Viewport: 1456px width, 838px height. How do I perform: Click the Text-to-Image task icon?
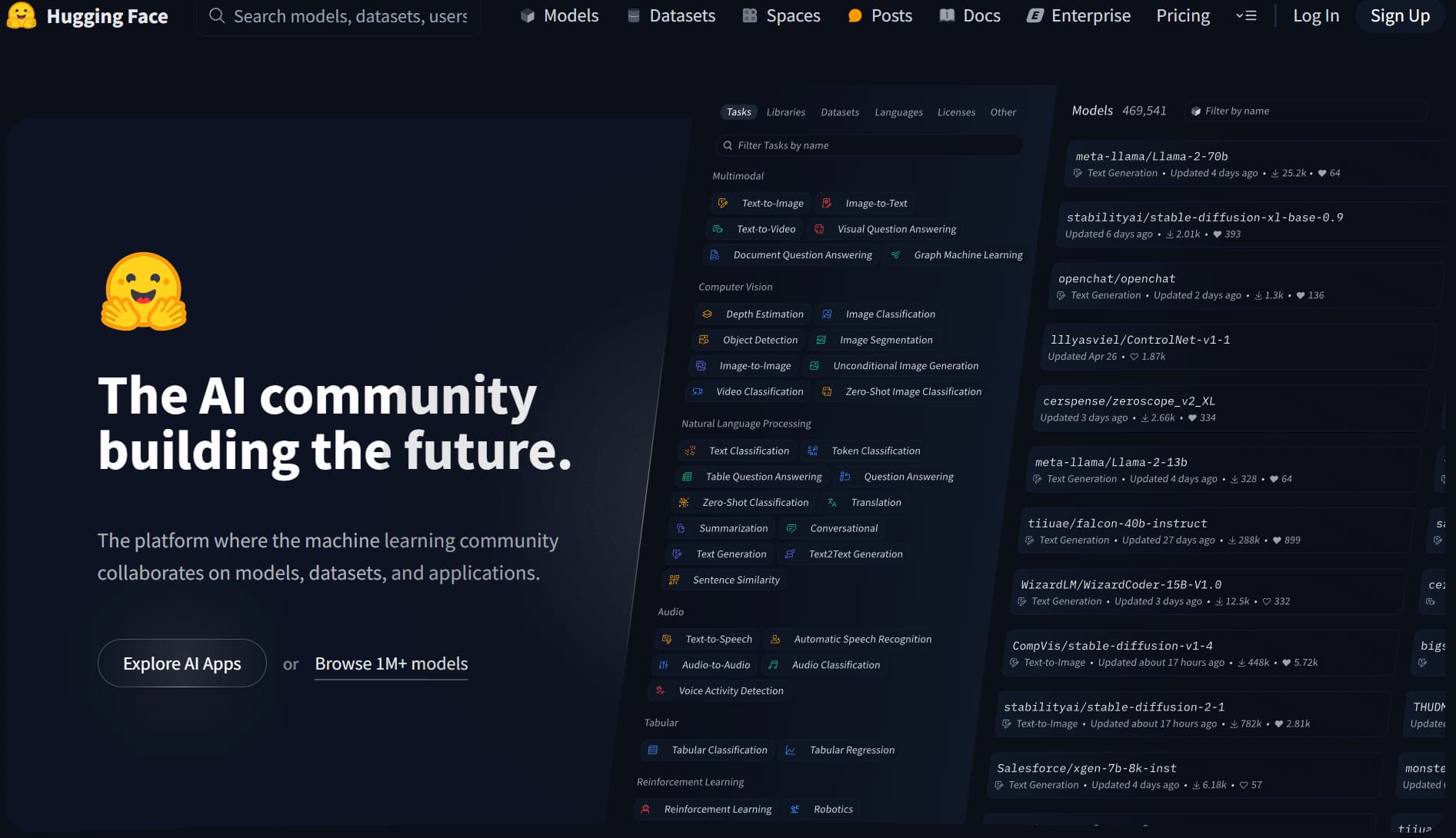click(723, 203)
